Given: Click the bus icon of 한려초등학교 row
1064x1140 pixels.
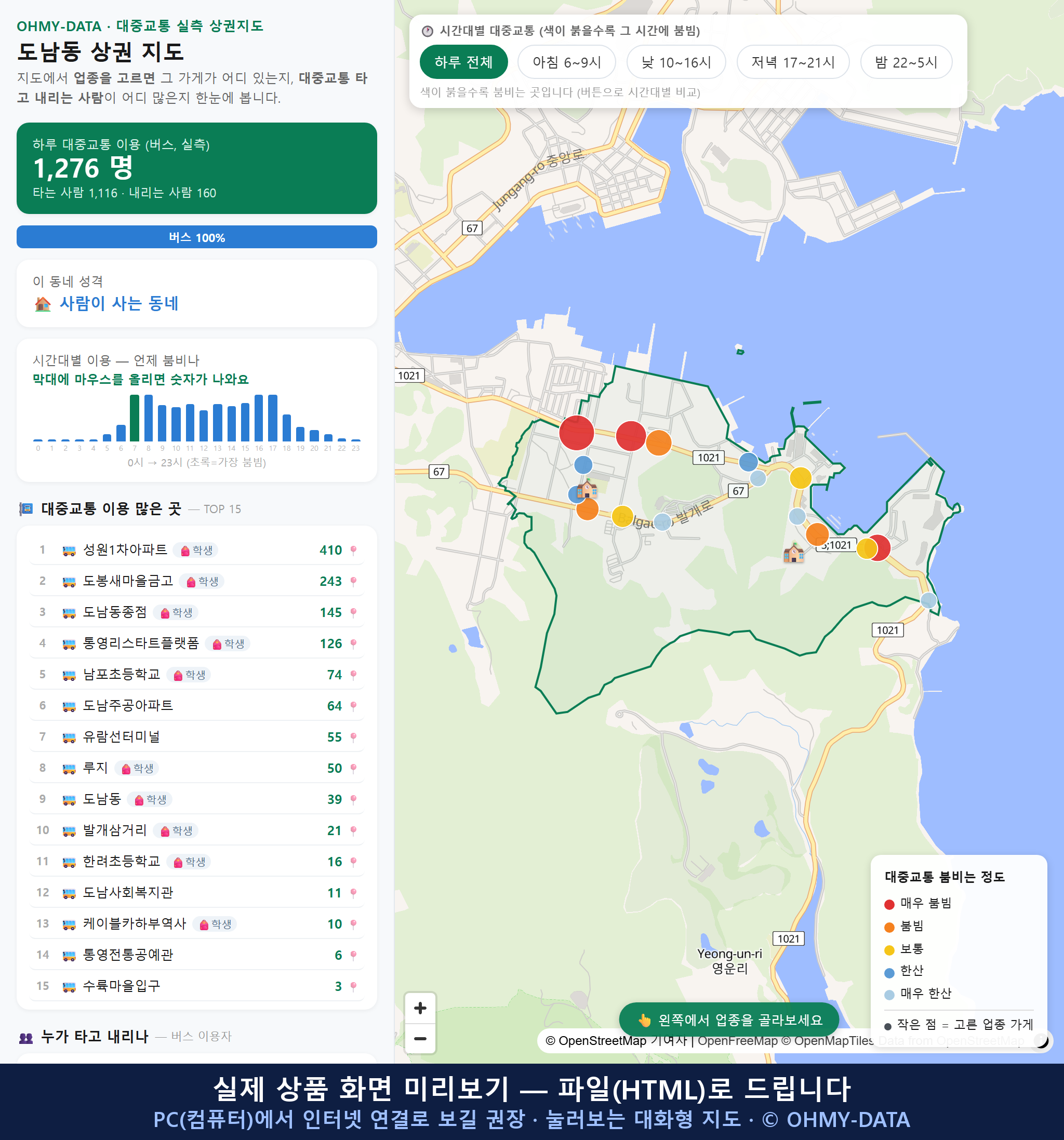Looking at the screenshot, I should [69, 862].
